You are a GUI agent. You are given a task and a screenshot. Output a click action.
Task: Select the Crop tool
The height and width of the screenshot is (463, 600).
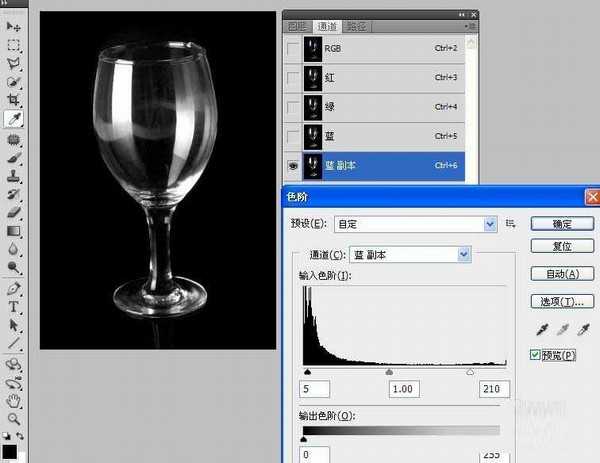14,100
